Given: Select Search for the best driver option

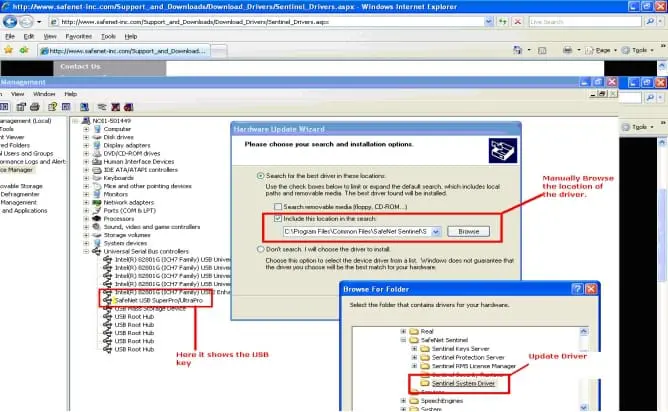Looking at the screenshot, I should tap(261, 175).
